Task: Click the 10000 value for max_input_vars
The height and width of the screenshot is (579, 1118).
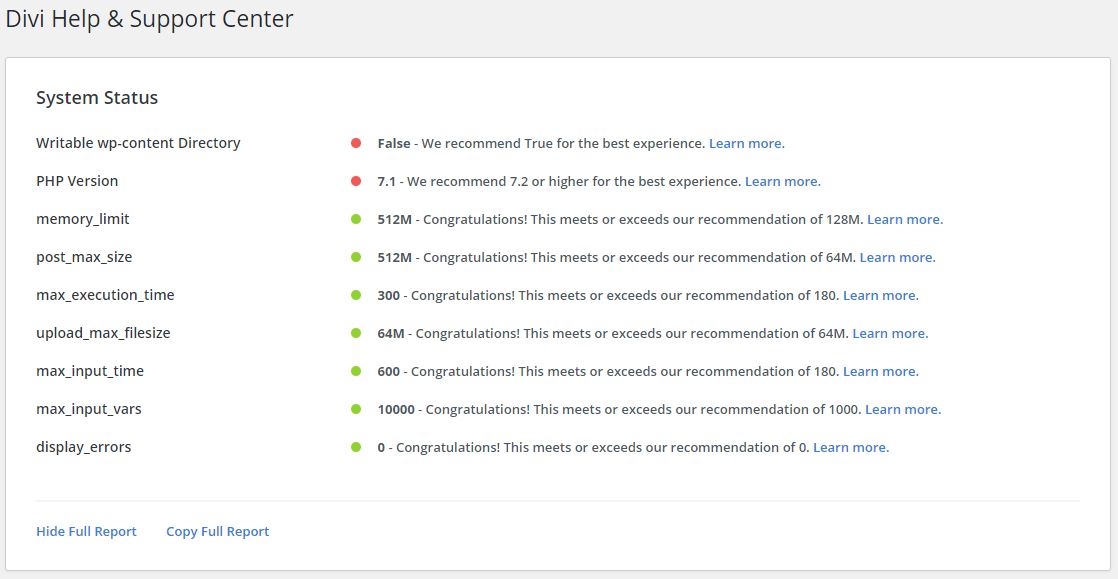Action: tap(396, 409)
